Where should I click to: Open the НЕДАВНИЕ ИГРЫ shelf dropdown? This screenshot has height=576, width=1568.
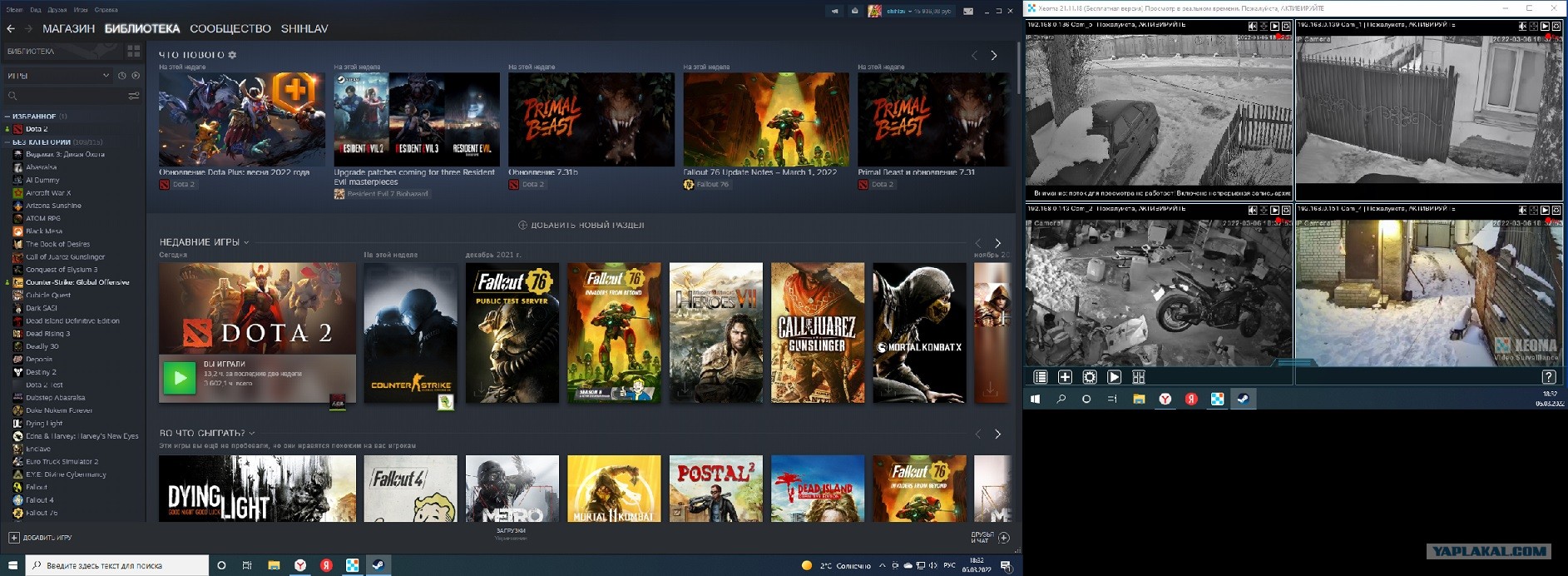tap(246, 242)
